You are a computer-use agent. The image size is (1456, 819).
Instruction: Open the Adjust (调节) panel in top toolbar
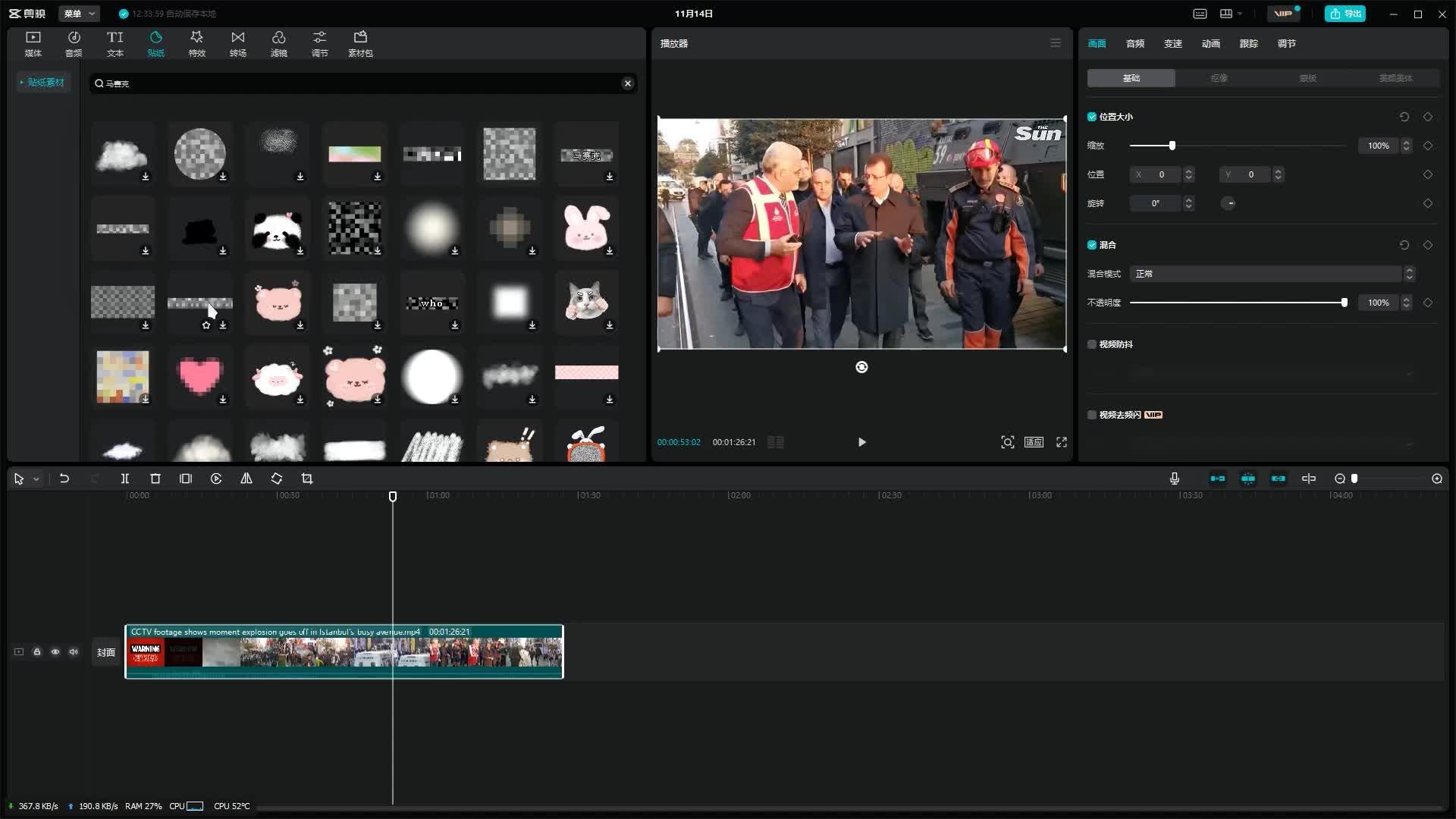[319, 44]
